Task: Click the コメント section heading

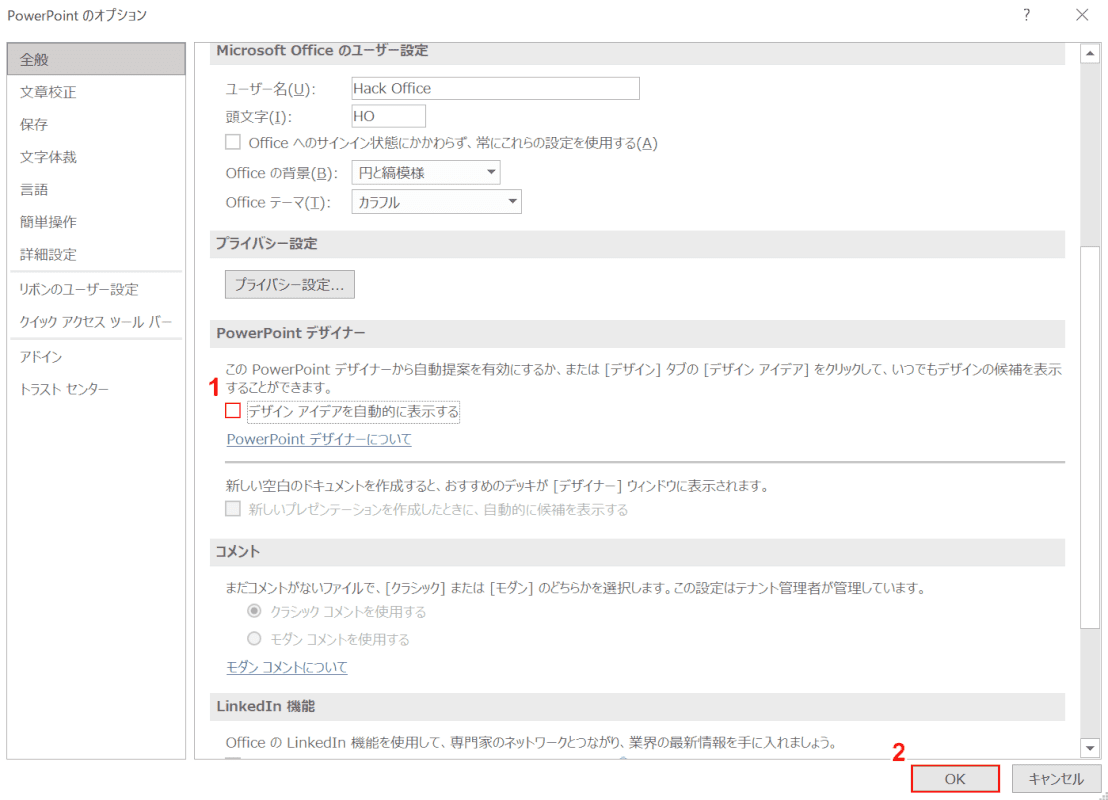Action: 238,552
